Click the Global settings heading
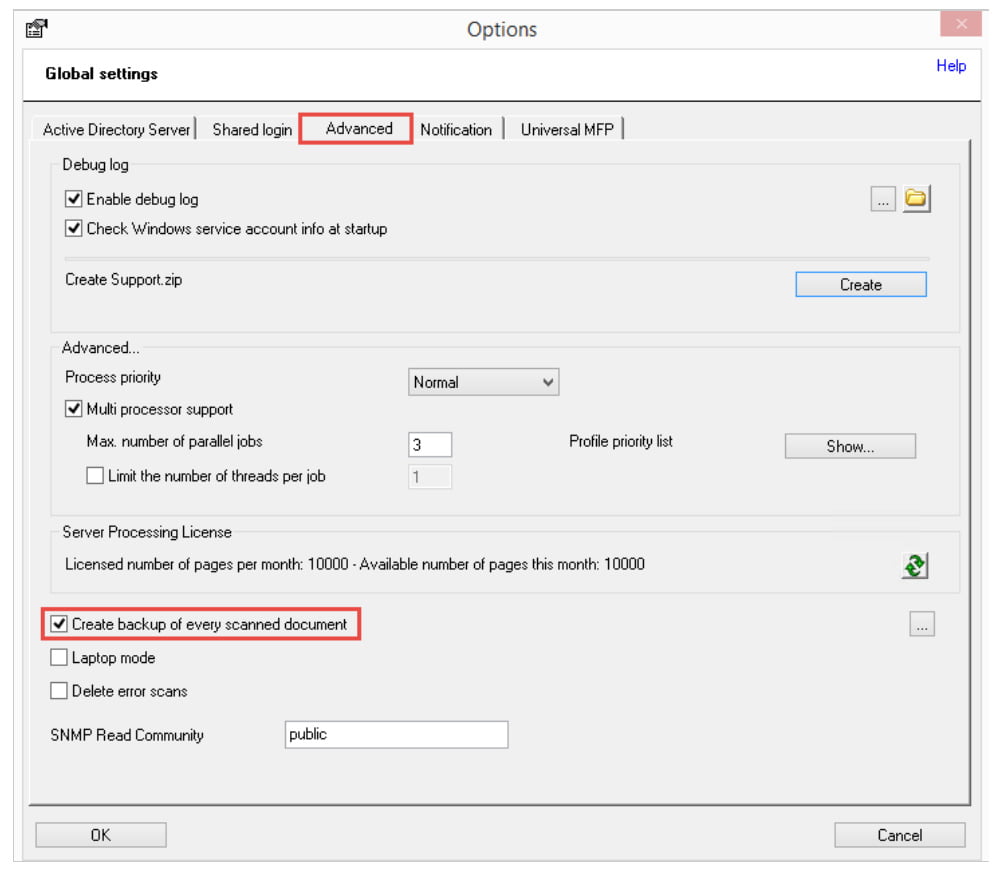The height and width of the screenshot is (878, 1000). (x=101, y=74)
